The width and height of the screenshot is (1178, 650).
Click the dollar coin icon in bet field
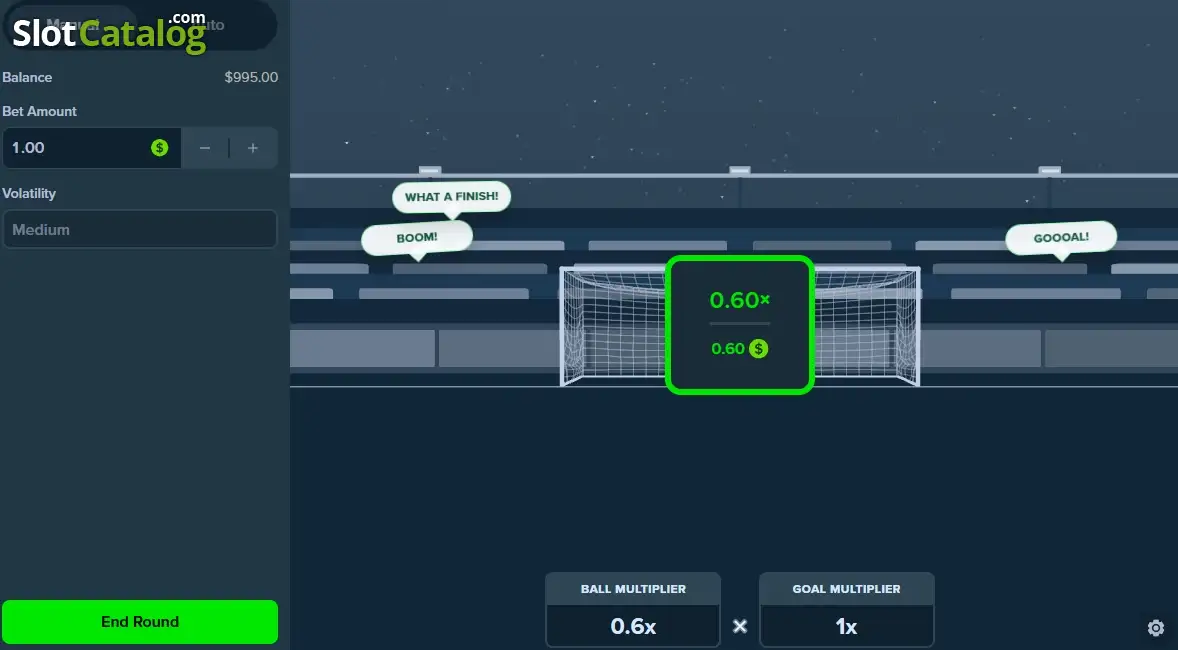(x=159, y=147)
